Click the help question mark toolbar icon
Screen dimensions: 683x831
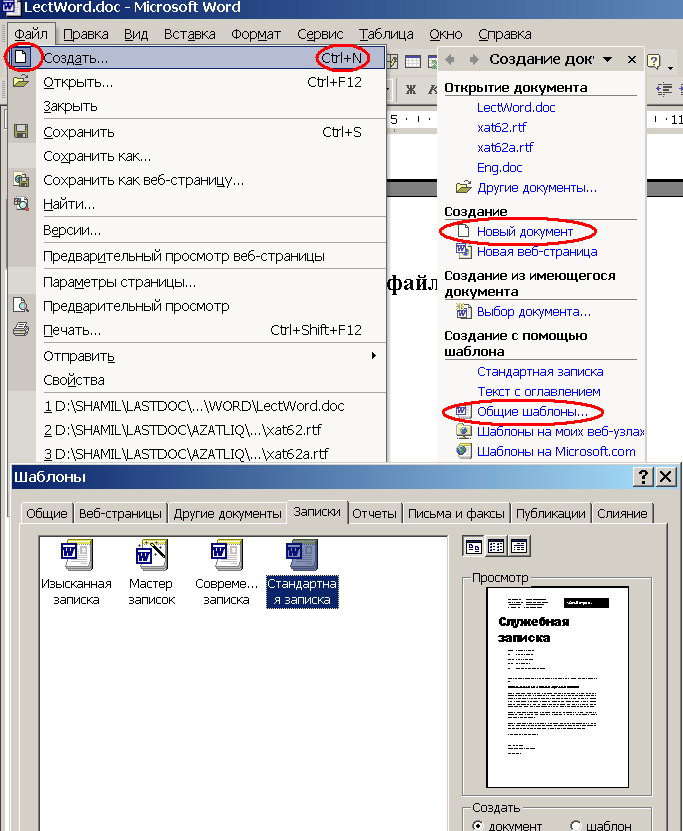coord(654,61)
